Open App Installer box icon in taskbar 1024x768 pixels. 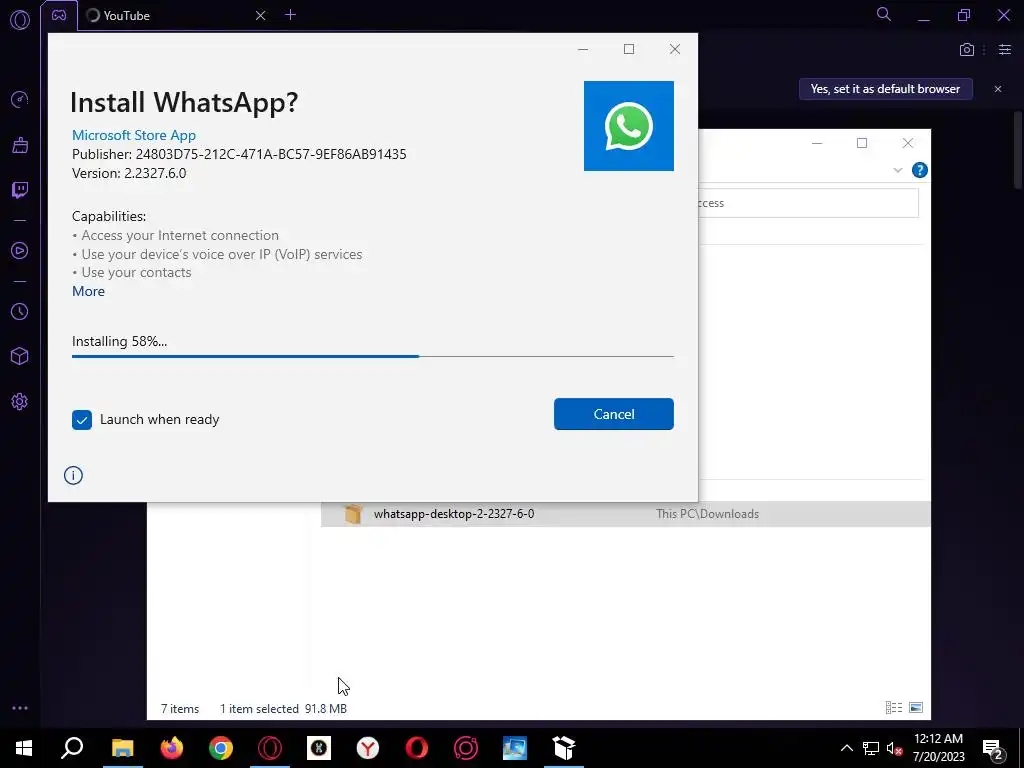pos(564,748)
